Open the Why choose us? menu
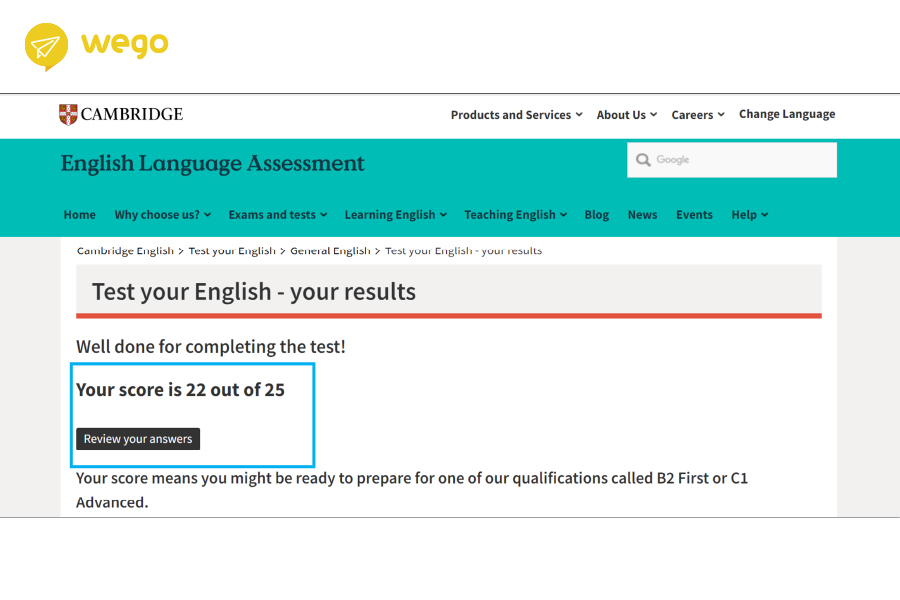The image size is (900, 600). pos(163,215)
